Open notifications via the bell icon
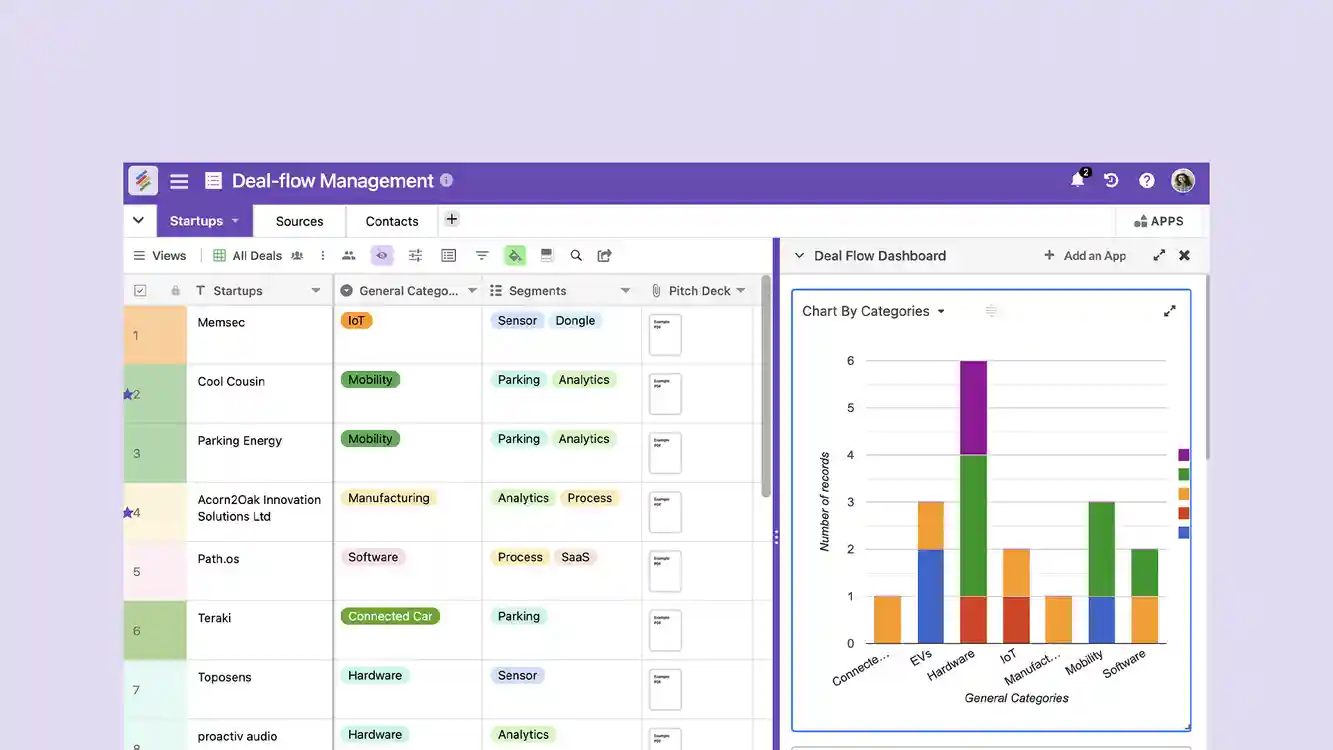The image size is (1333, 750). pos(1077,180)
